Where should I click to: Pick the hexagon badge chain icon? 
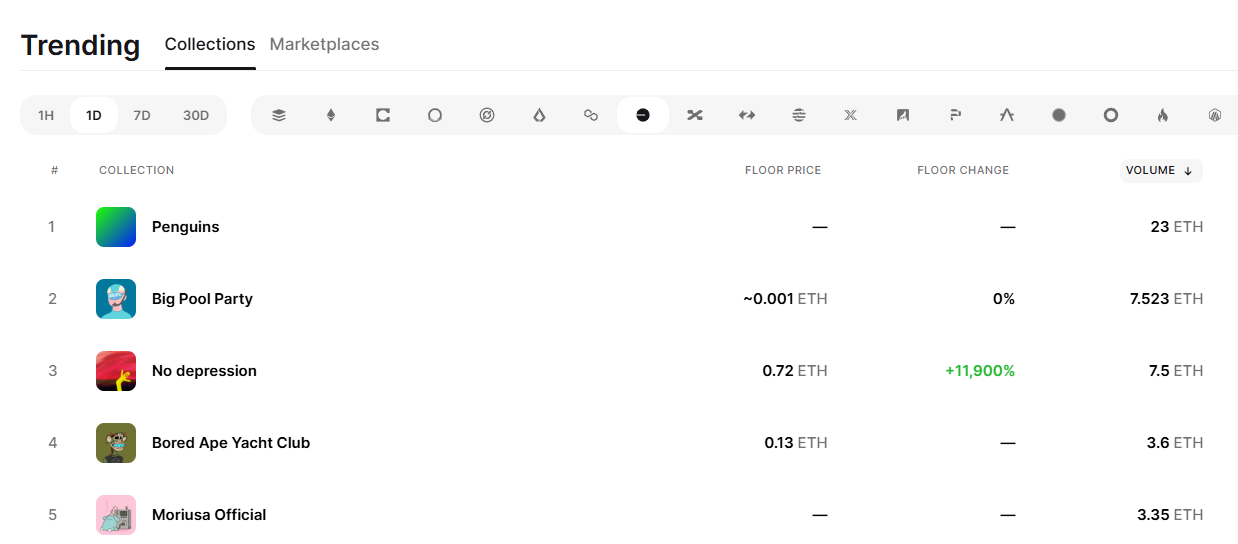pos(1215,115)
